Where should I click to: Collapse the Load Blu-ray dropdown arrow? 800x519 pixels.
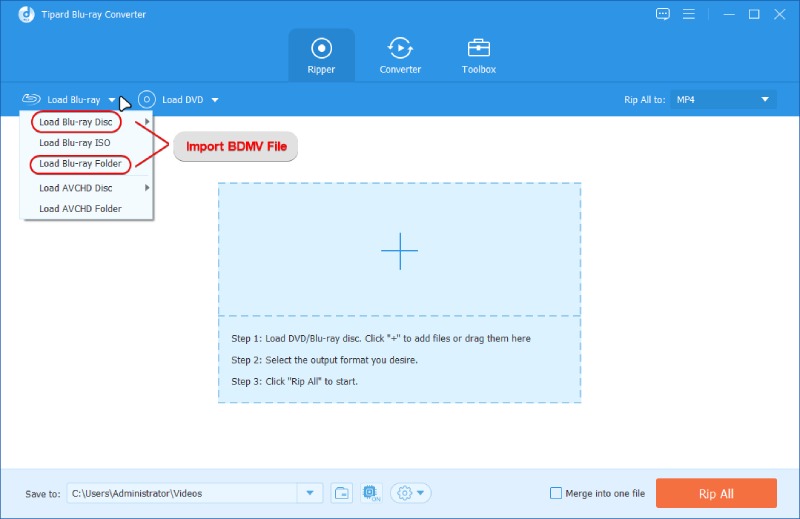click(112, 100)
